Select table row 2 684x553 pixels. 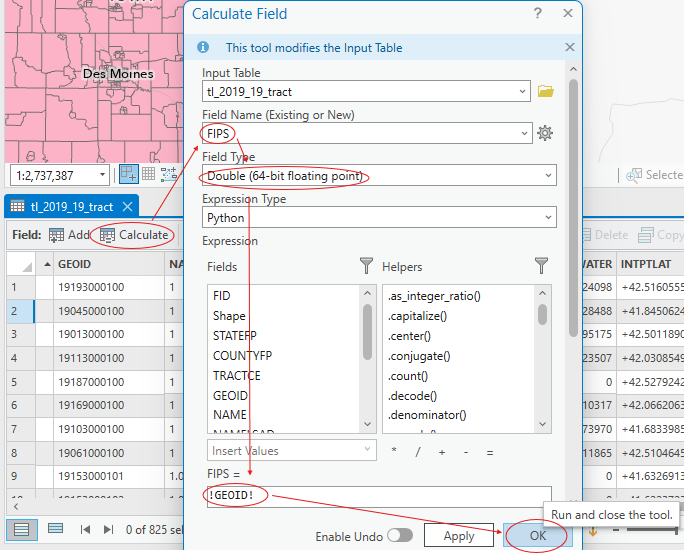pyautogui.click(x=20, y=311)
